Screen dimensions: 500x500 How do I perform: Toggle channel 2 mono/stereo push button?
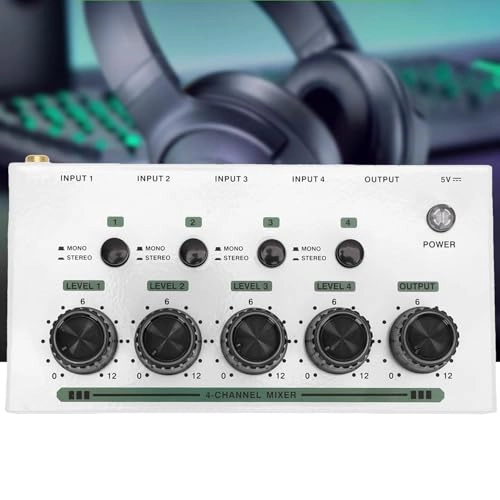pyautogui.click(x=193, y=253)
